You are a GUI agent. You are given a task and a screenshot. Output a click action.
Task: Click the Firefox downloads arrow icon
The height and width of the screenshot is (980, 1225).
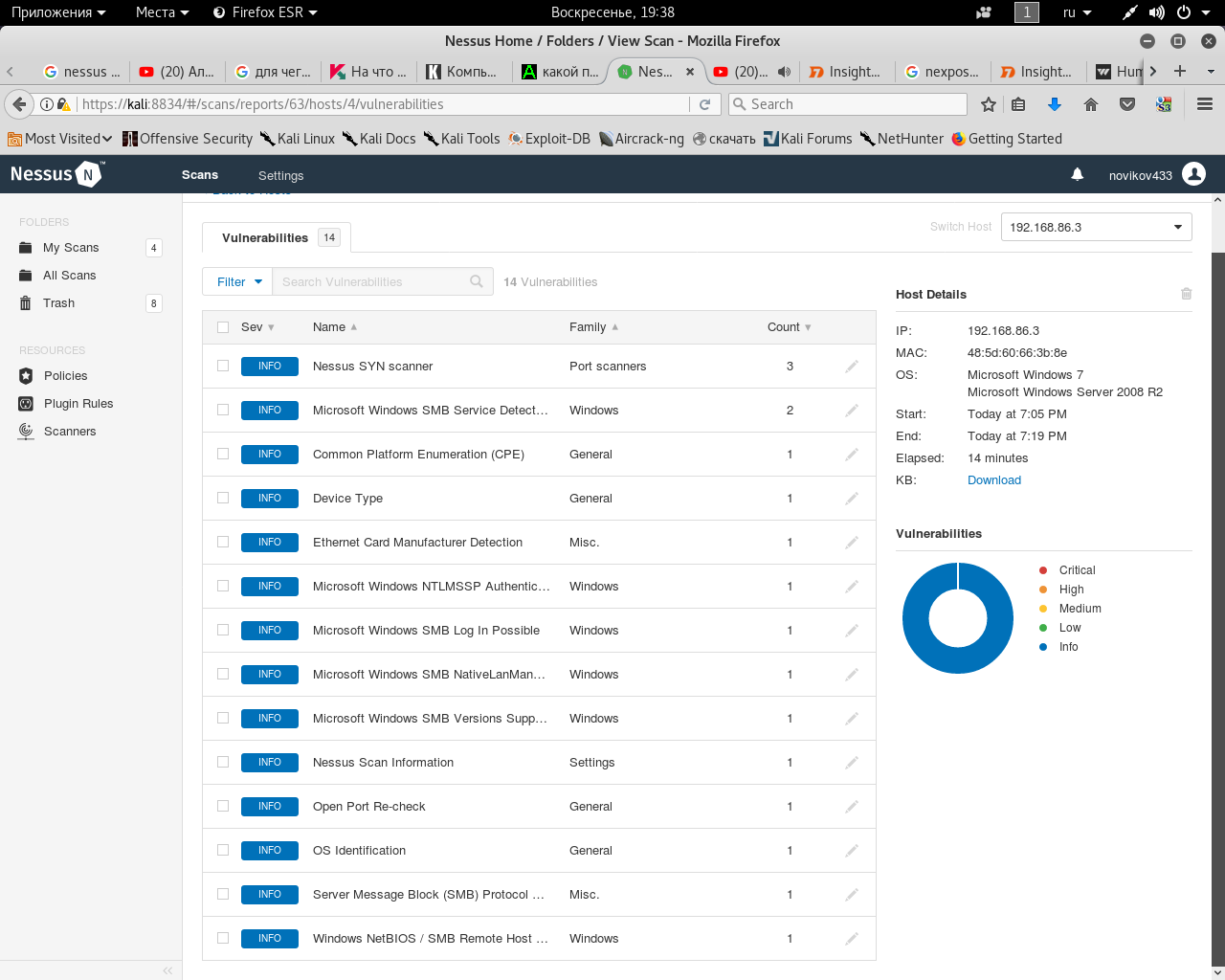click(1054, 104)
